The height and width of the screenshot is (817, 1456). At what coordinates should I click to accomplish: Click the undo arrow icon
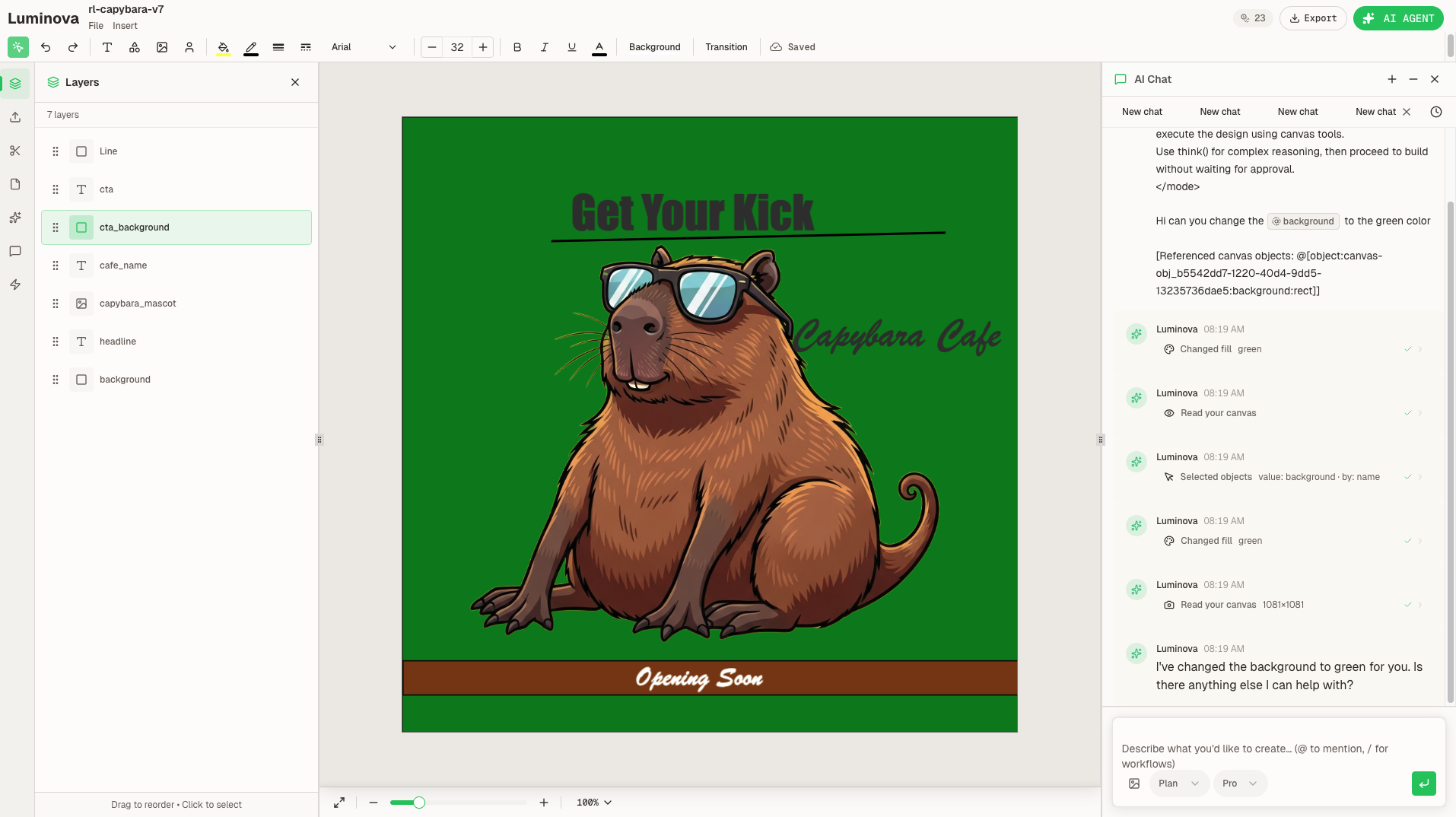point(46,47)
